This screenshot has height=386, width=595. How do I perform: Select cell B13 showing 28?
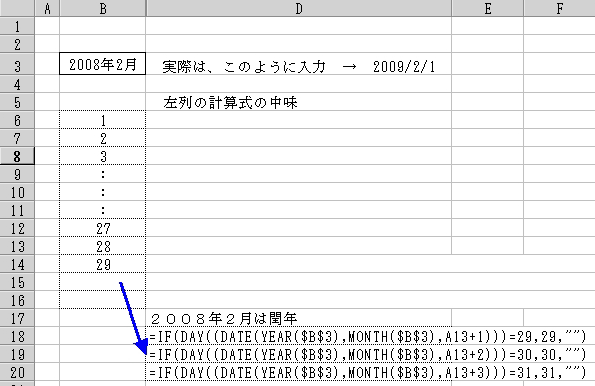click(102, 246)
